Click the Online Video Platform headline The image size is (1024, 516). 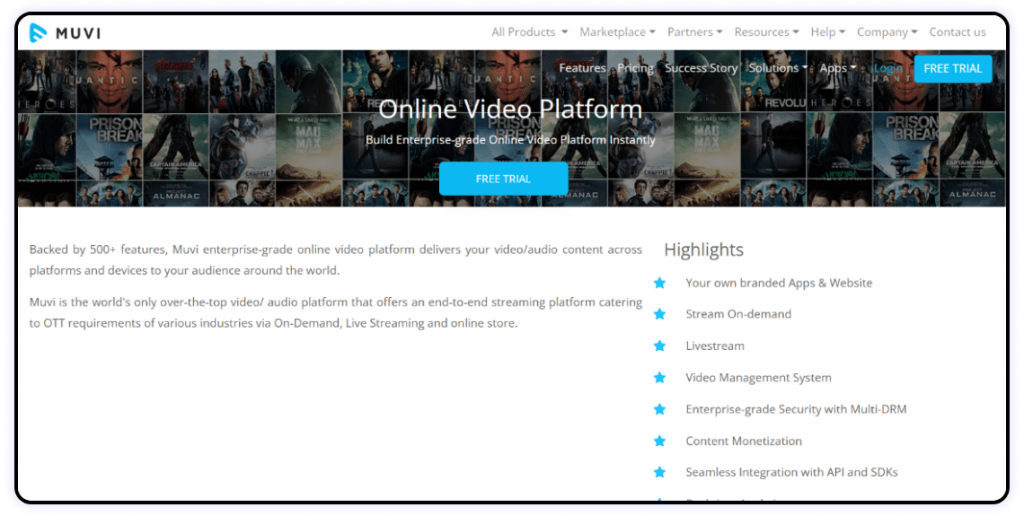point(510,109)
